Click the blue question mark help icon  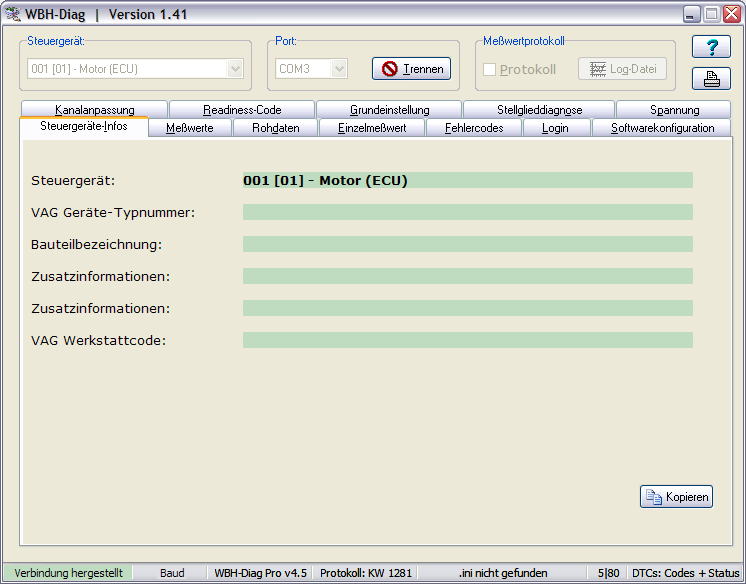pos(711,48)
